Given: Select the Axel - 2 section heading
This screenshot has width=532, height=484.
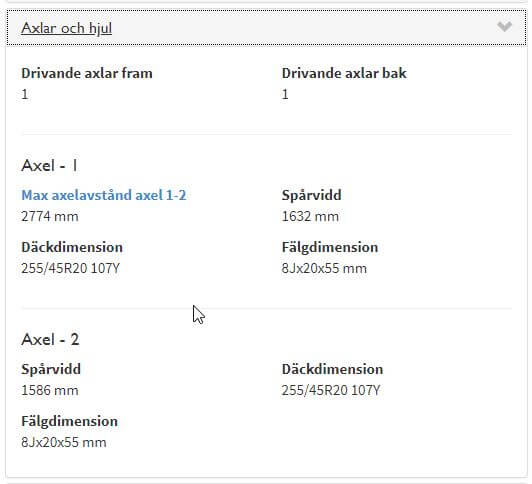Looking at the screenshot, I should (x=50, y=339).
